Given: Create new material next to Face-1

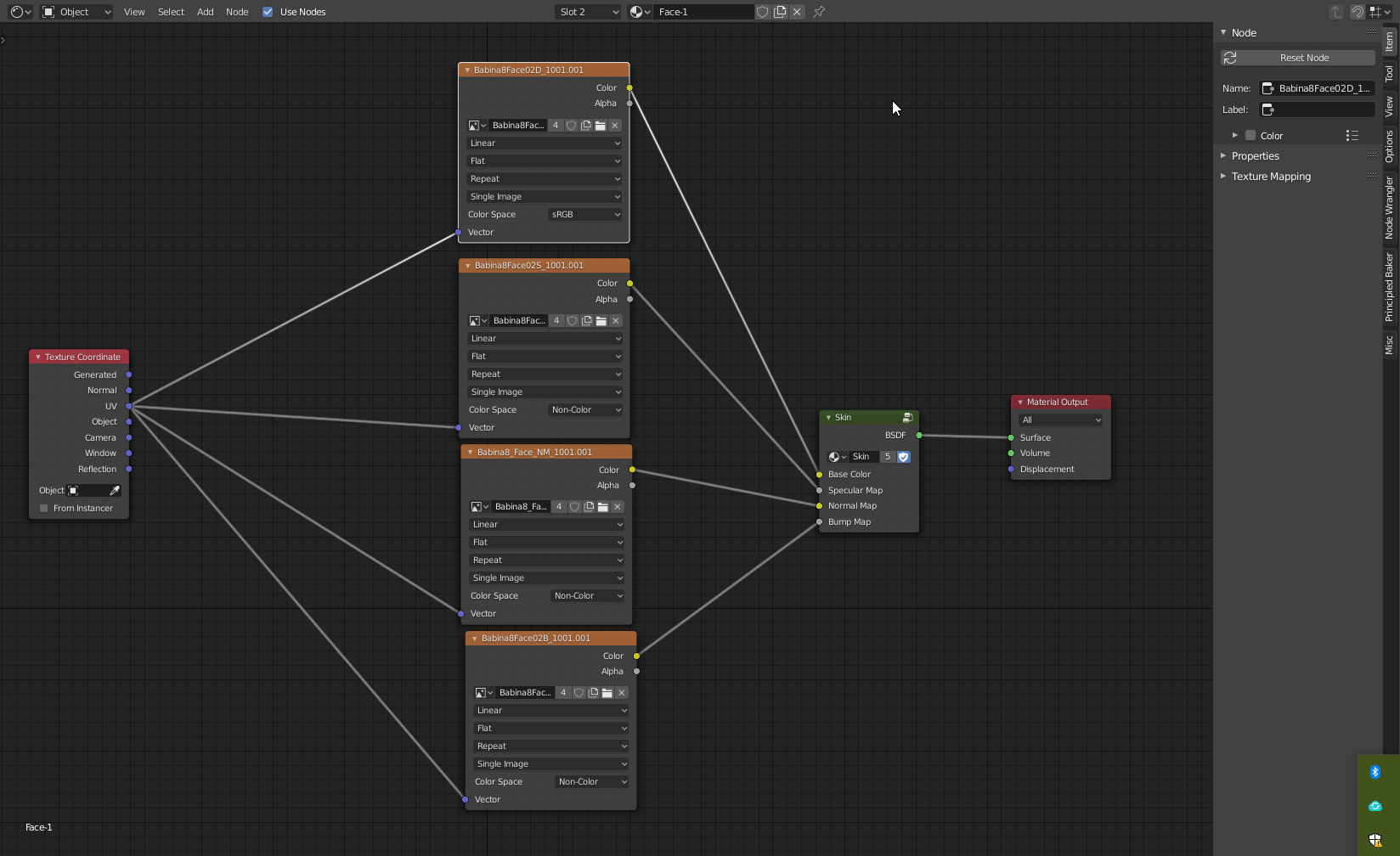Looking at the screenshot, I should [x=780, y=12].
